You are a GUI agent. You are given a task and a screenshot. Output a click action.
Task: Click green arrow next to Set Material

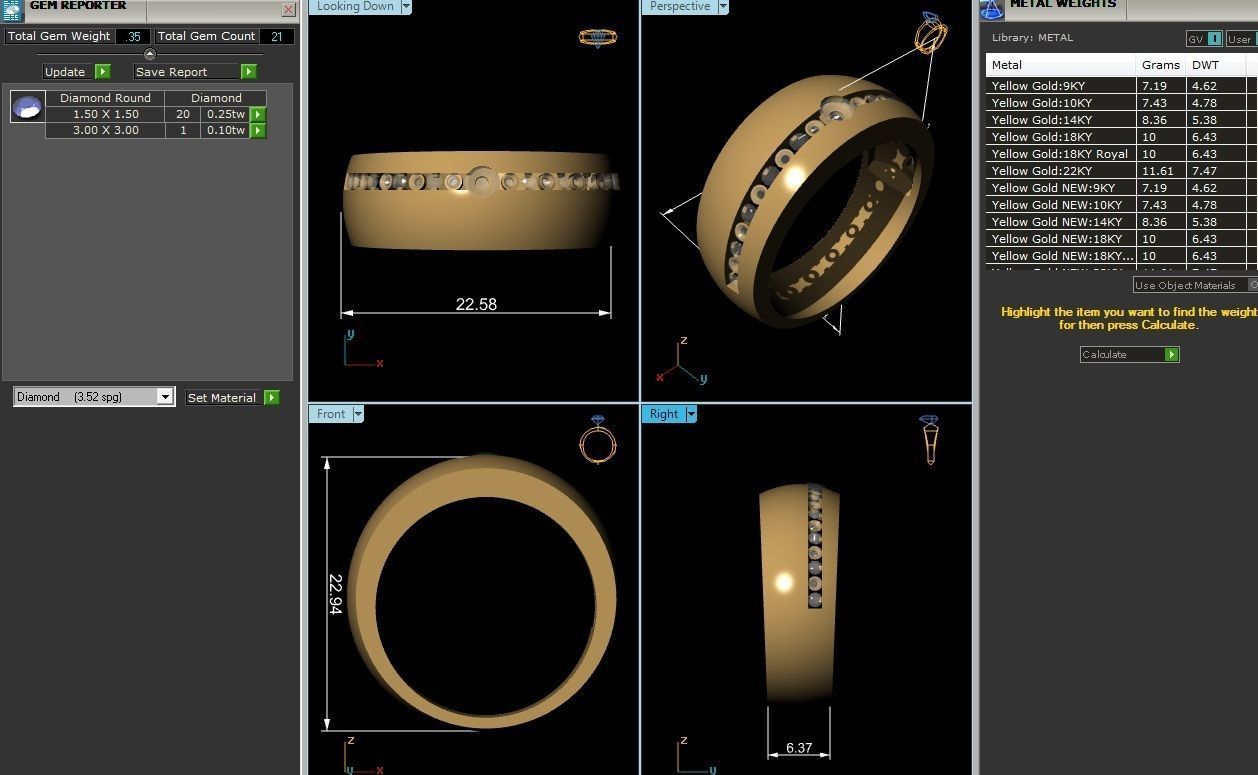271,398
